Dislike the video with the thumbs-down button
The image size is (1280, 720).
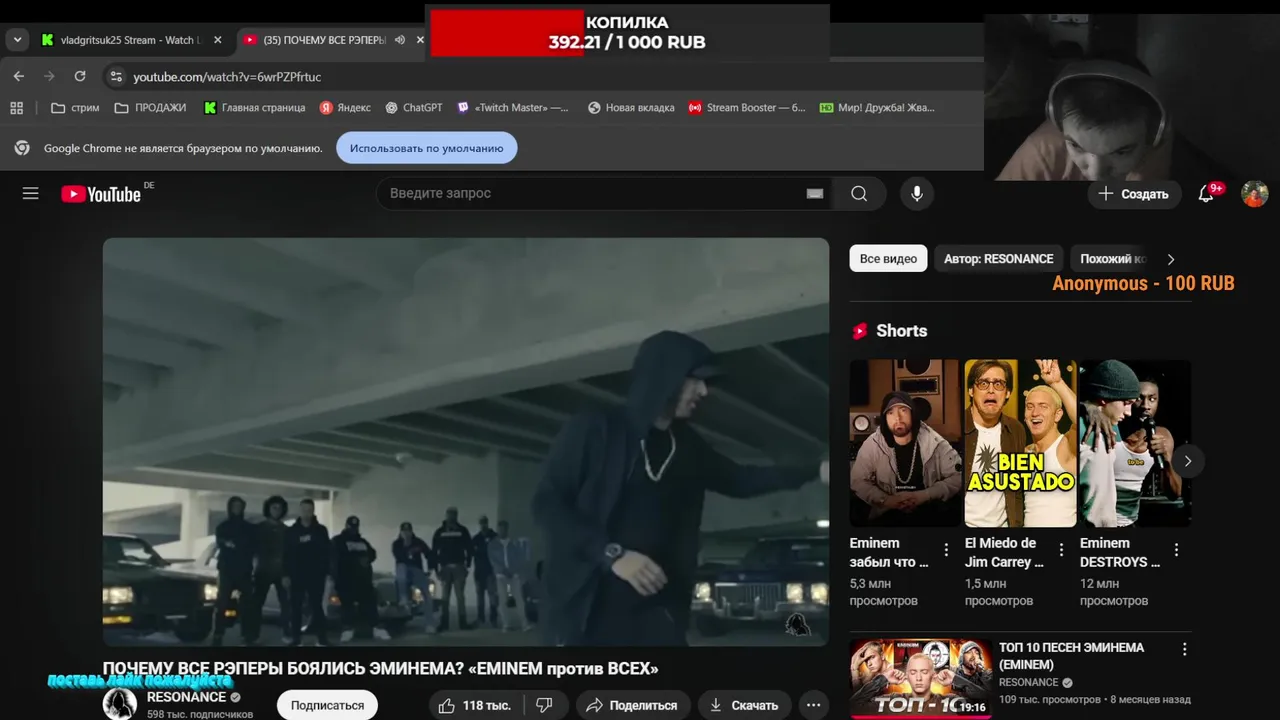(544, 705)
